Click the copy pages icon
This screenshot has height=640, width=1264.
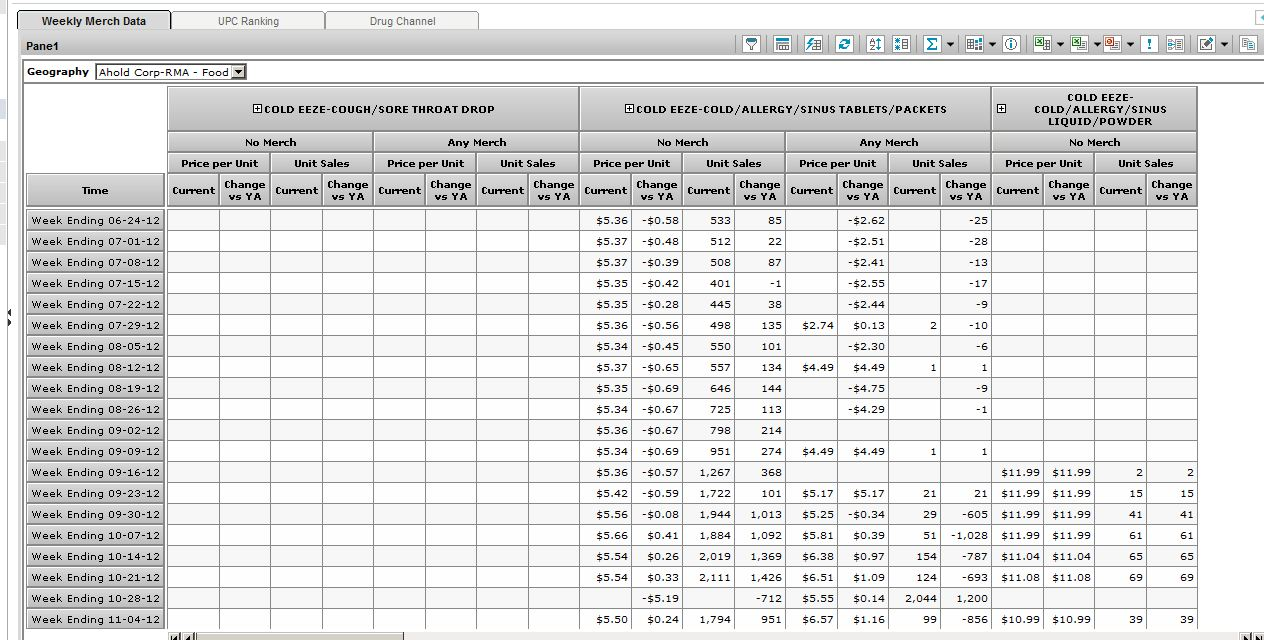coord(1248,44)
